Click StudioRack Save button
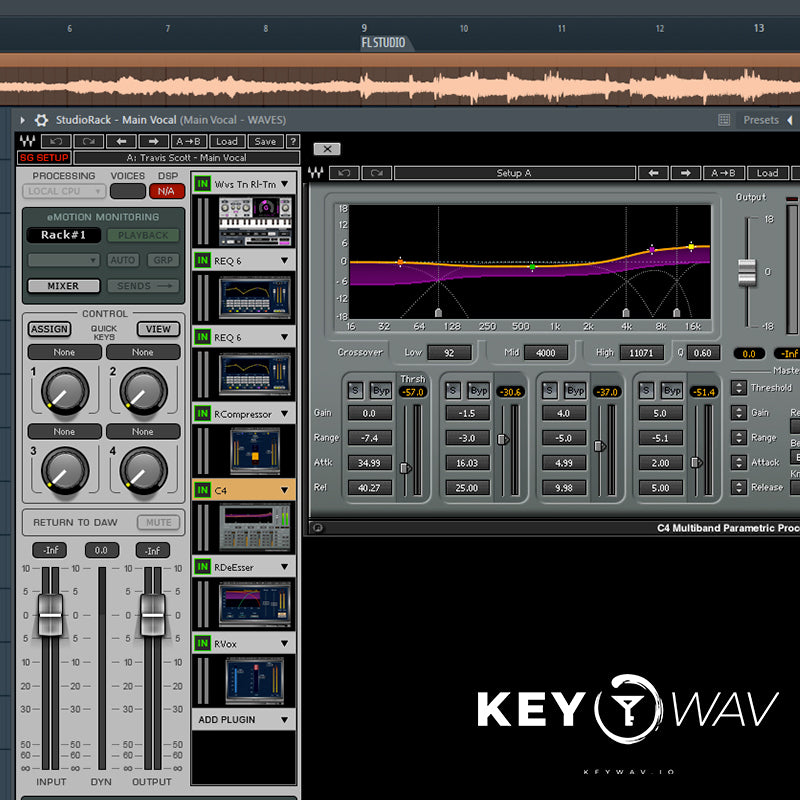This screenshot has width=800, height=800. 265,141
